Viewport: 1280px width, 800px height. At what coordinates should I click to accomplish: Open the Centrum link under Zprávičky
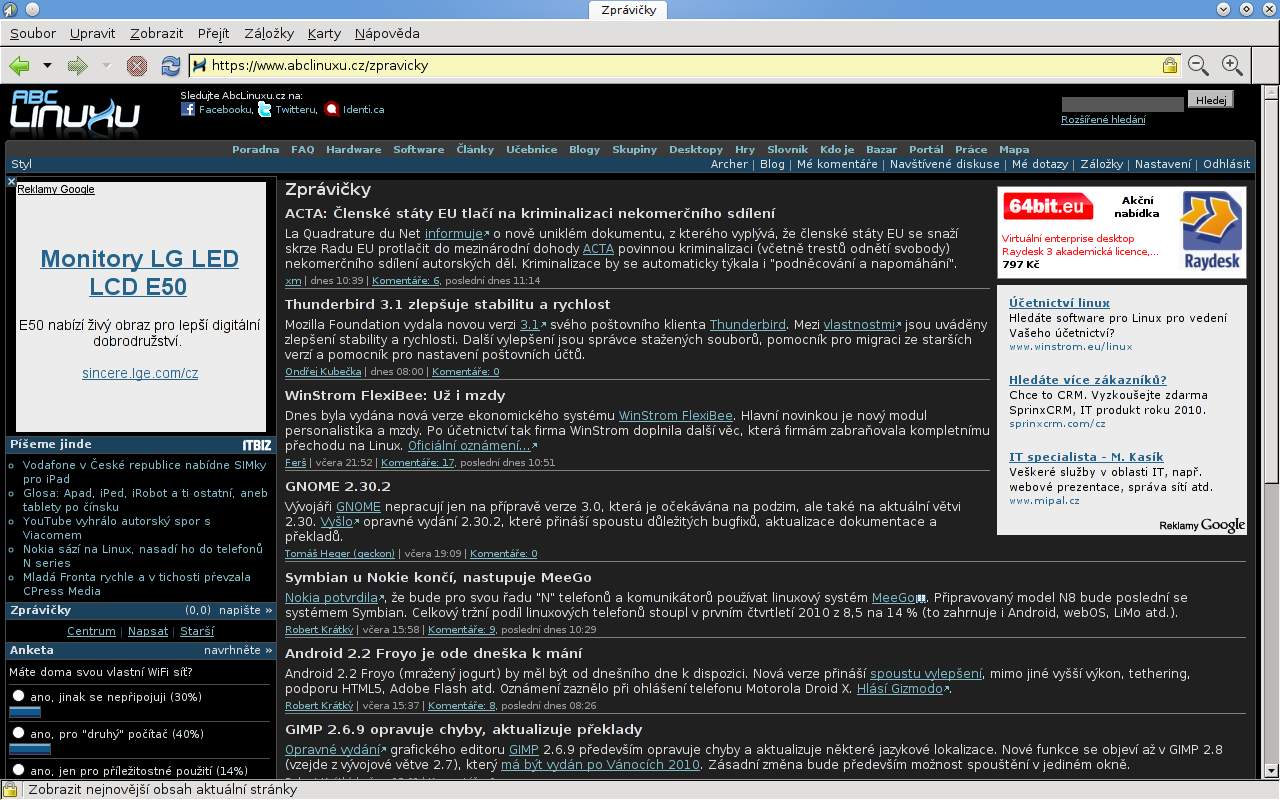click(91, 631)
